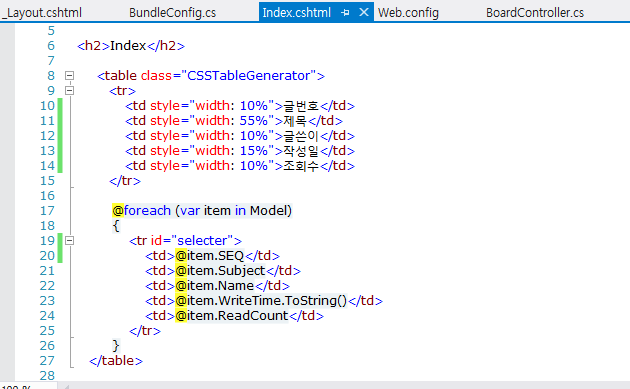
Task: Close the Index.cshtml tab
Action: (364, 12)
